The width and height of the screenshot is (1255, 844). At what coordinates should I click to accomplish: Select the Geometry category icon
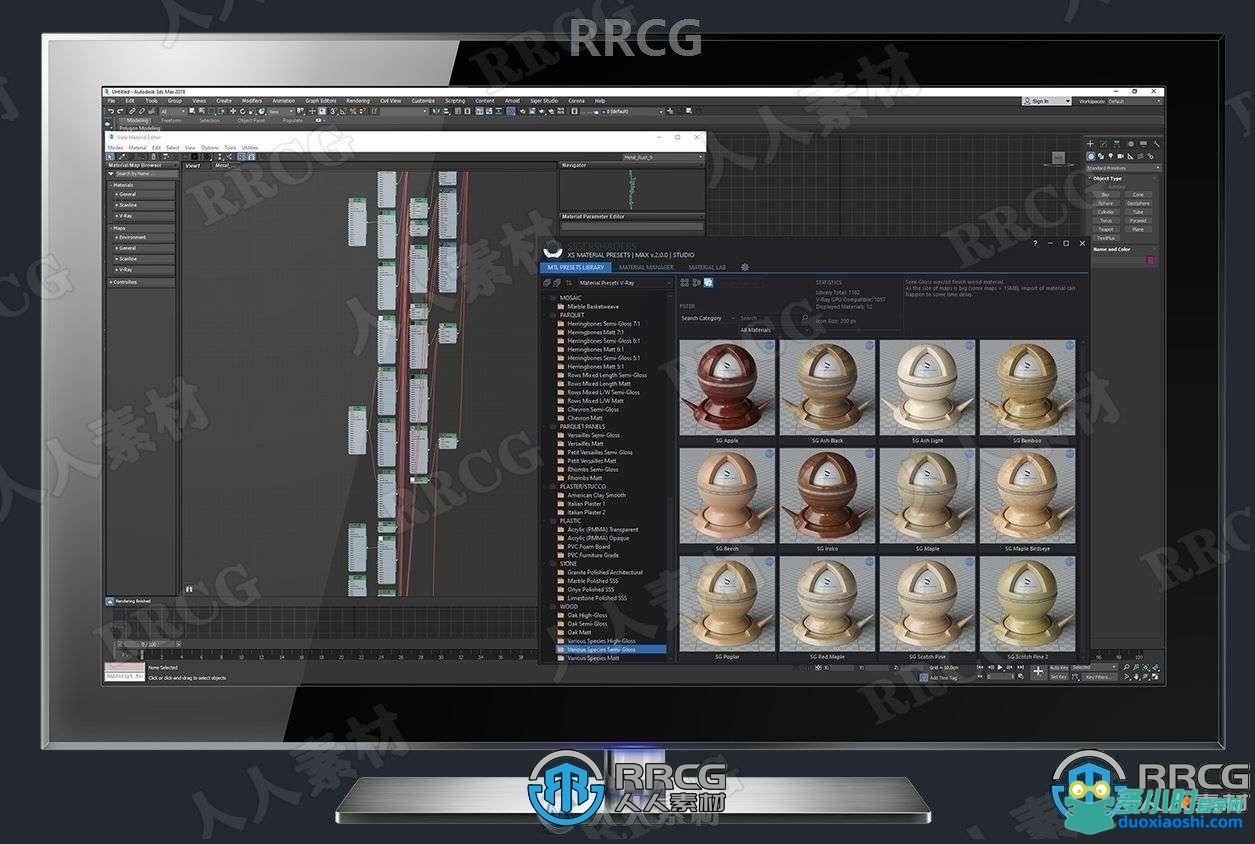[x=1091, y=157]
